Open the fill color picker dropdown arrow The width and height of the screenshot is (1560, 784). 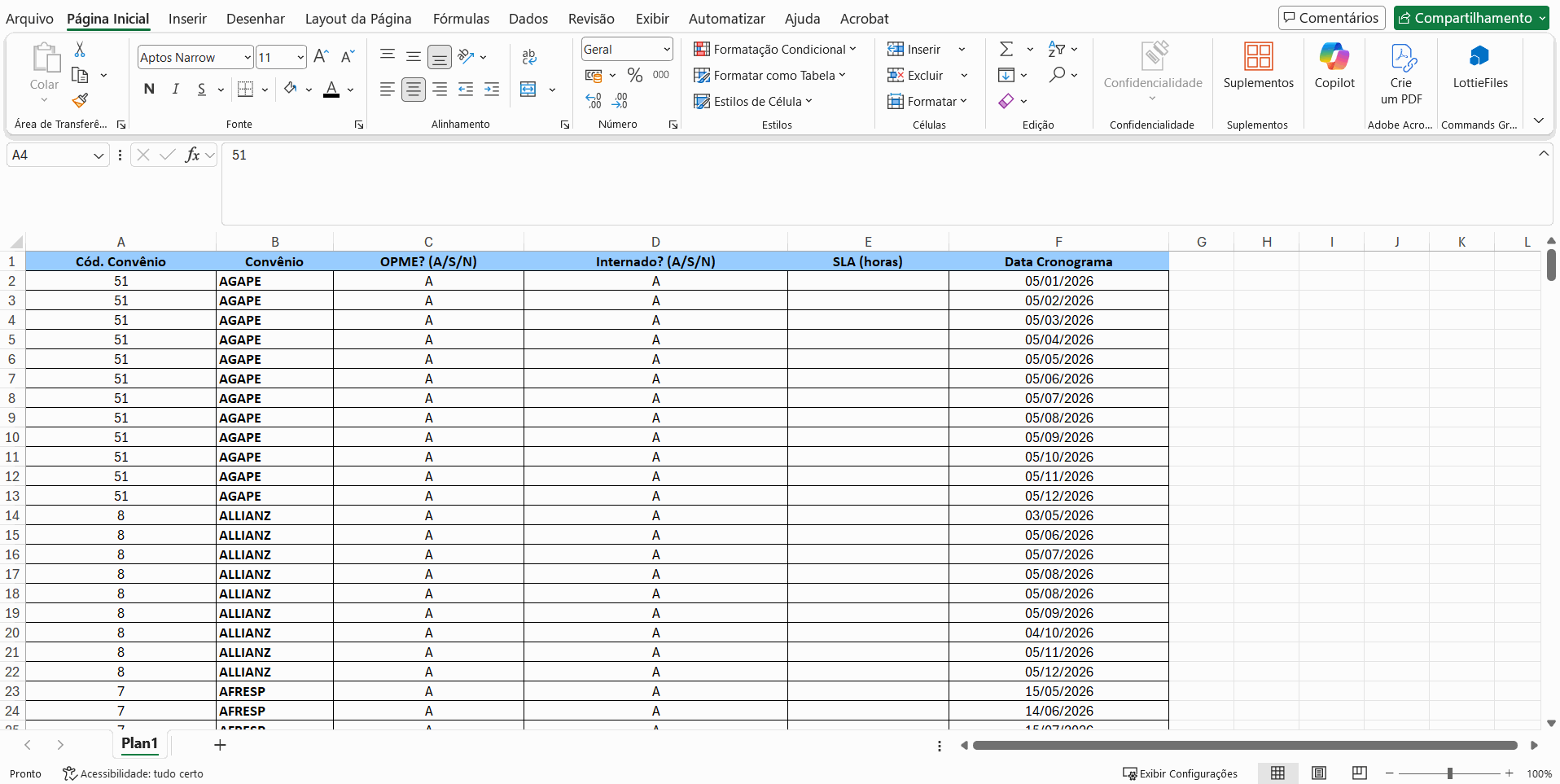pos(309,90)
